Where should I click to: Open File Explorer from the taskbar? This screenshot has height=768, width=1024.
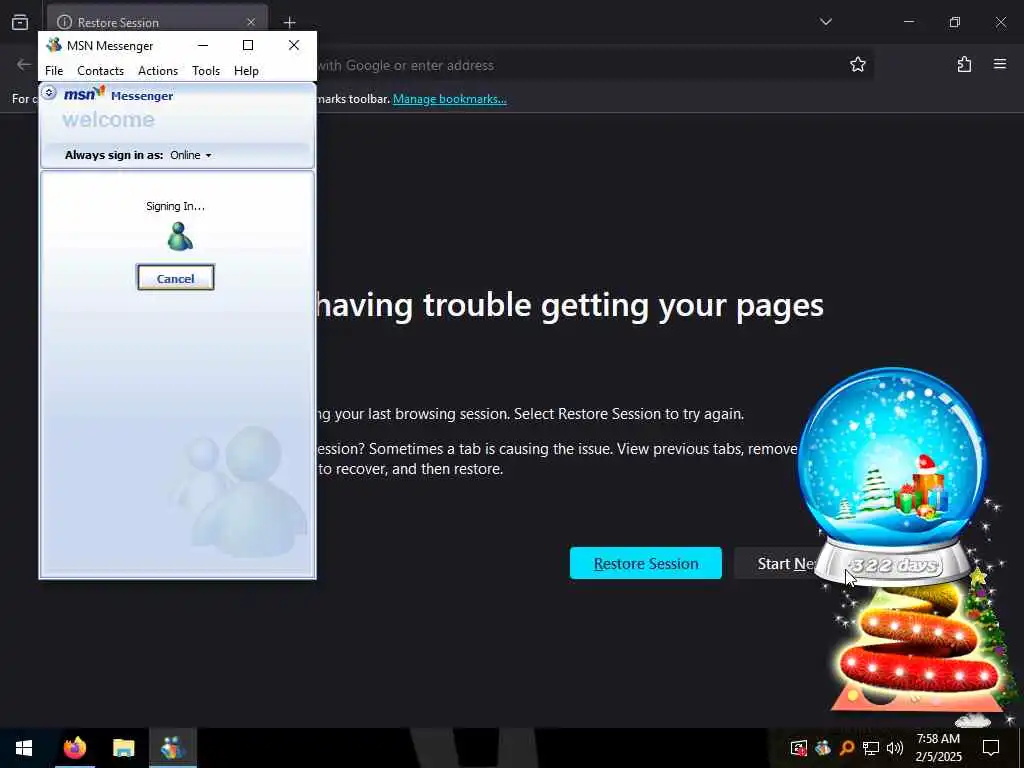[123, 748]
